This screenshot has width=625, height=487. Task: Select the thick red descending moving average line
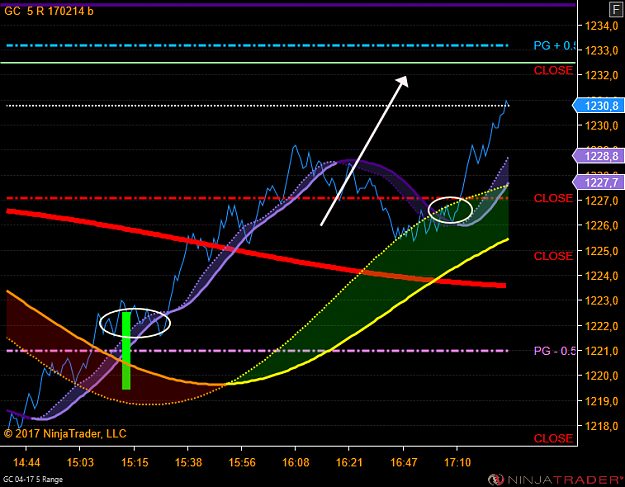coord(255,254)
